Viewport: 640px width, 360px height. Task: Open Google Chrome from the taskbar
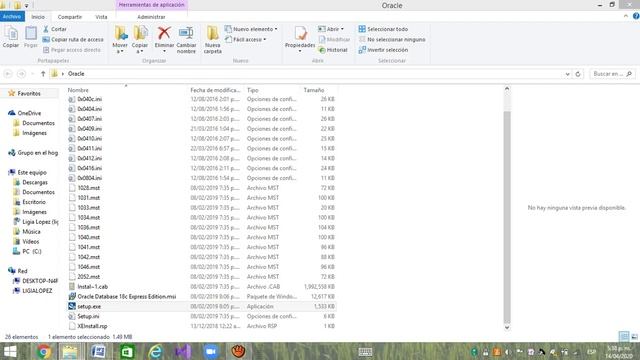pos(44,351)
